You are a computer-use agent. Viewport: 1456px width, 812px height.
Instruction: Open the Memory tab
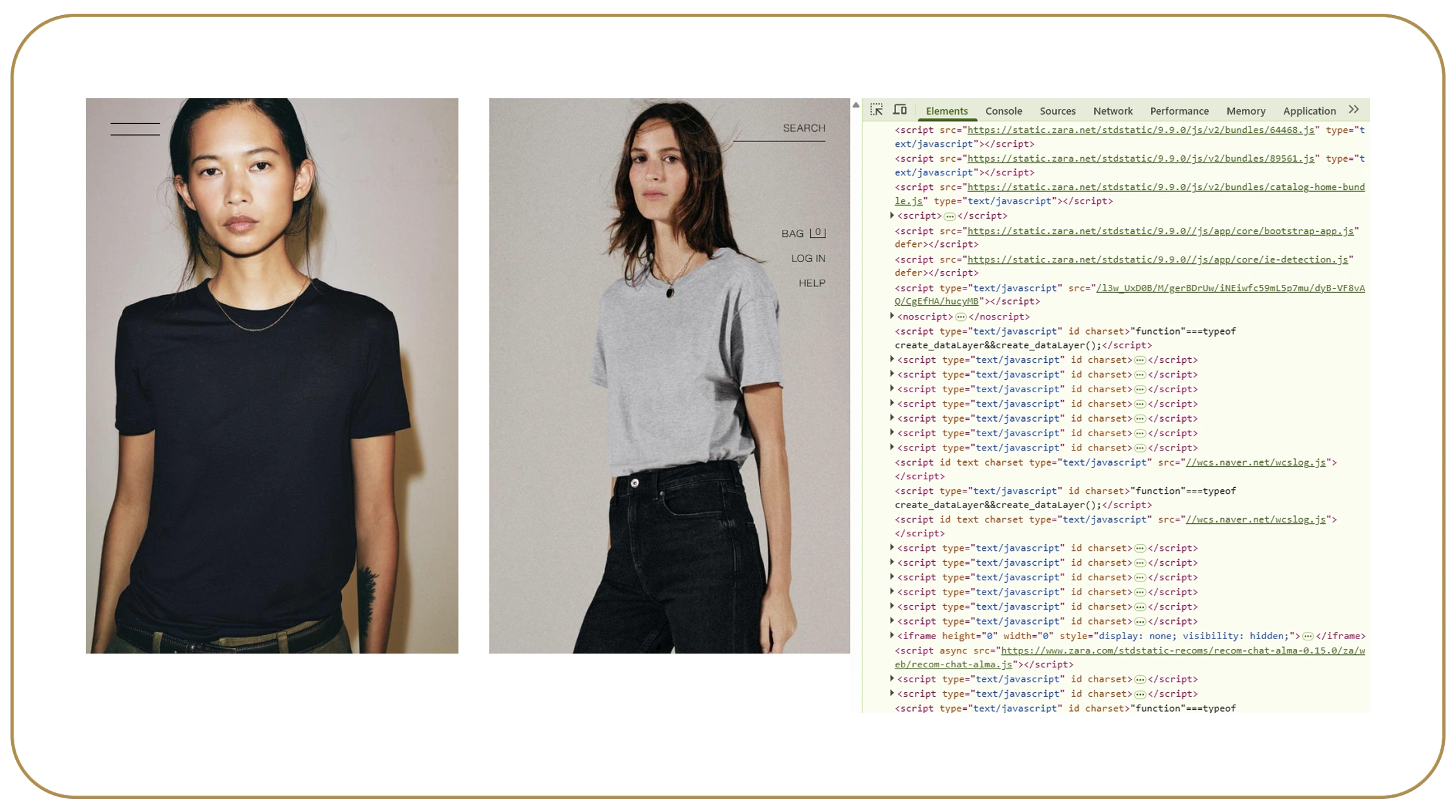coord(1246,111)
